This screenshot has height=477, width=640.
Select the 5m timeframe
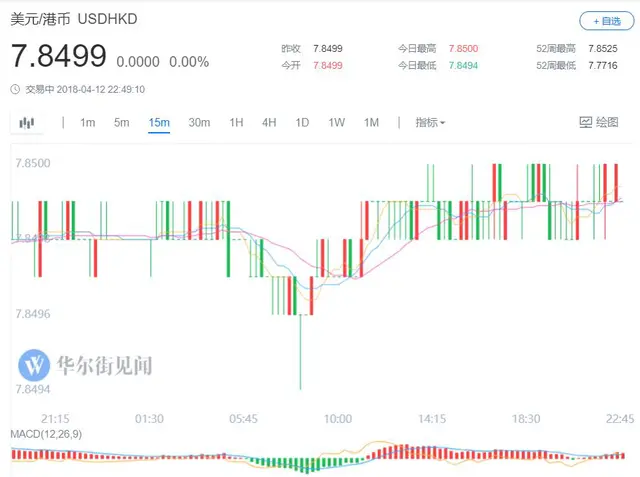[122, 122]
